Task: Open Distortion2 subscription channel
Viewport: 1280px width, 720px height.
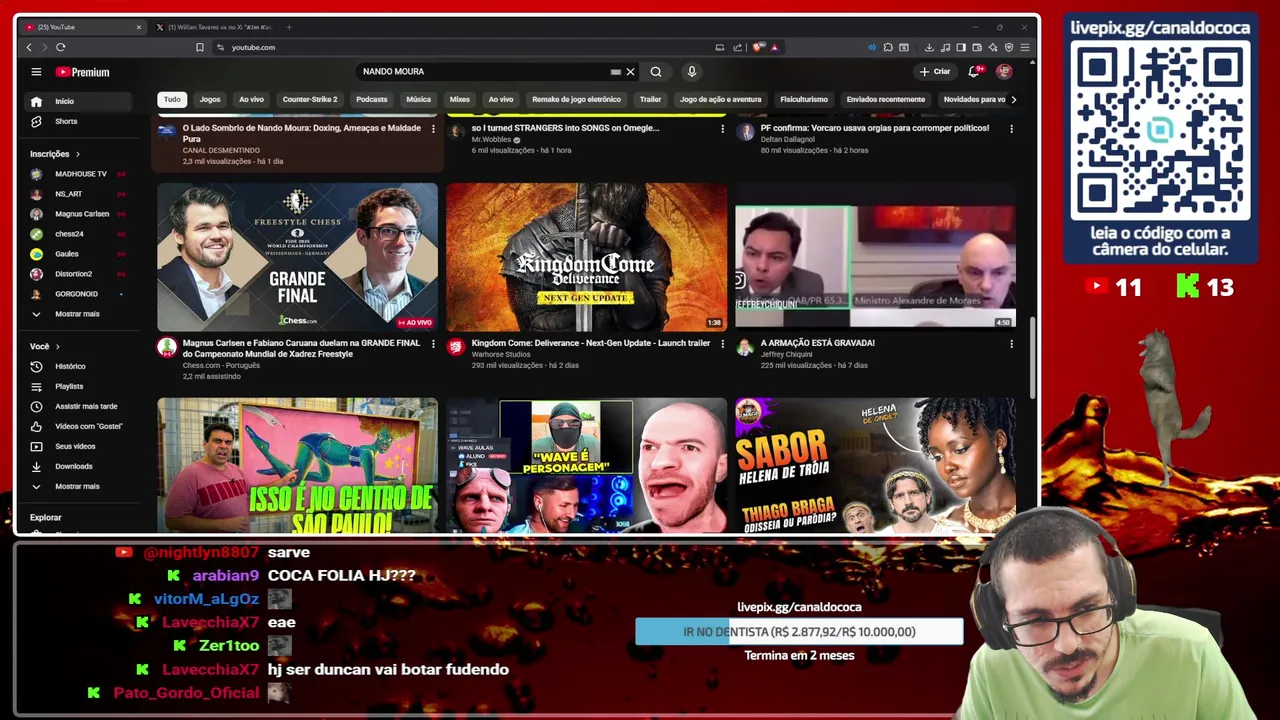Action: point(80,274)
